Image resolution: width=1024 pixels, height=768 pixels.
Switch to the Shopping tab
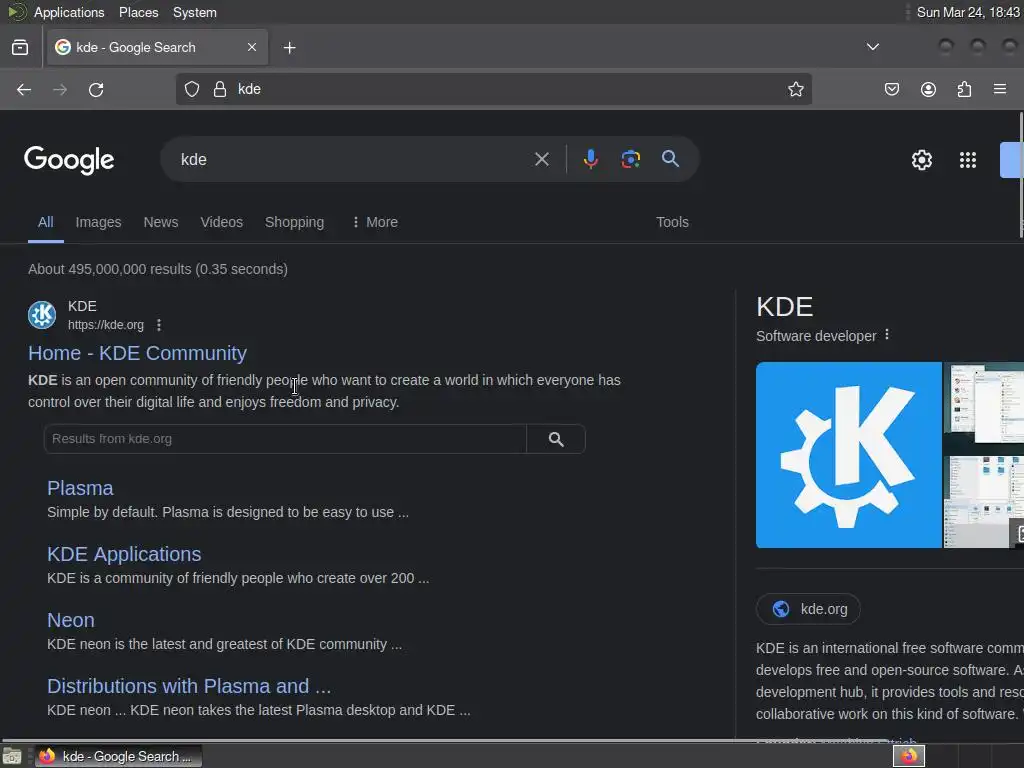pos(294,222)
